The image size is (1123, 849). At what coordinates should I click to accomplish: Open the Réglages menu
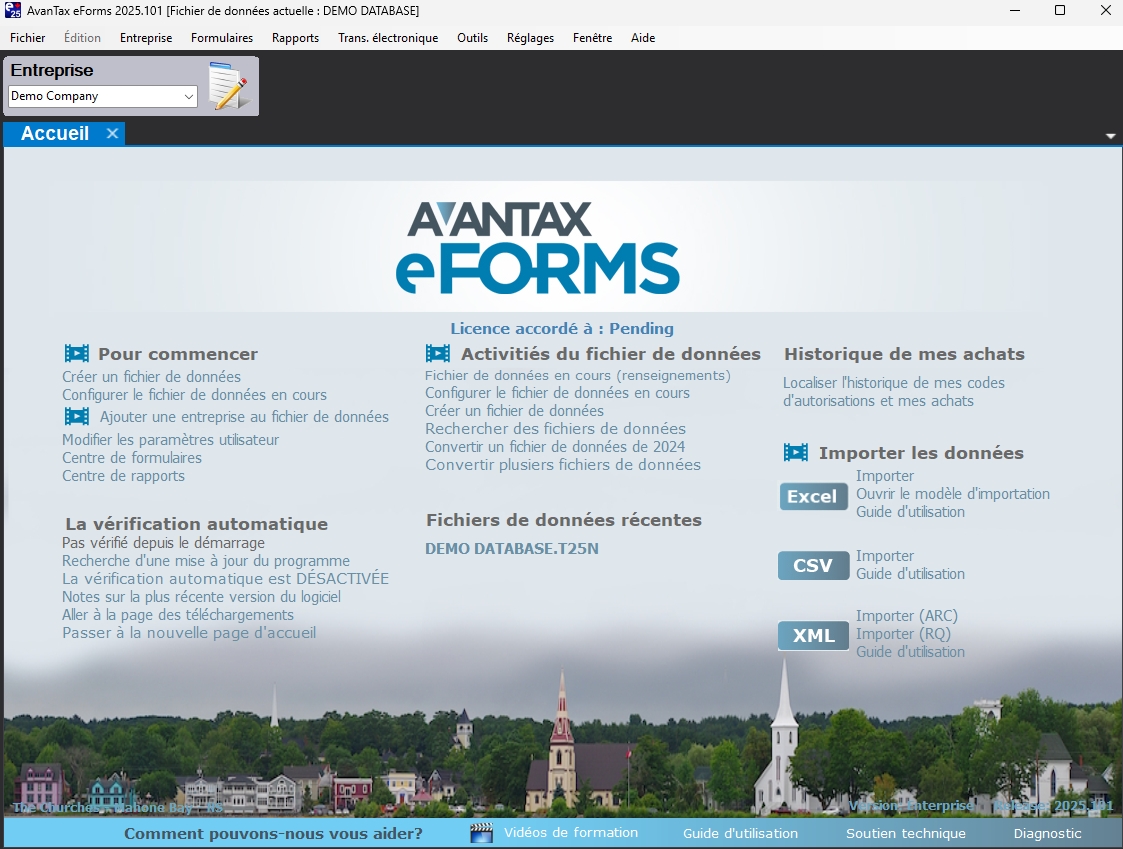[x=530, y=38]
